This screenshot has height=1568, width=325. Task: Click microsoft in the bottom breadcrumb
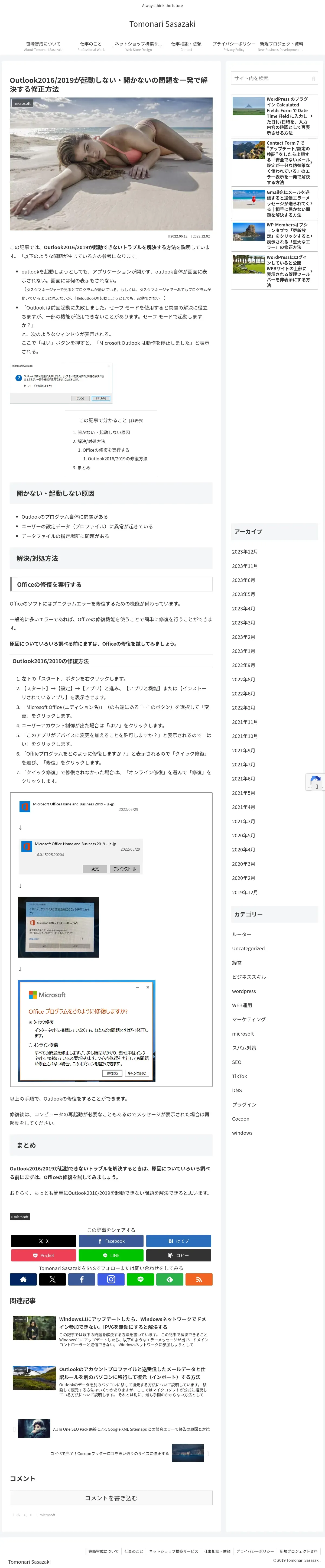[47, 1515]
